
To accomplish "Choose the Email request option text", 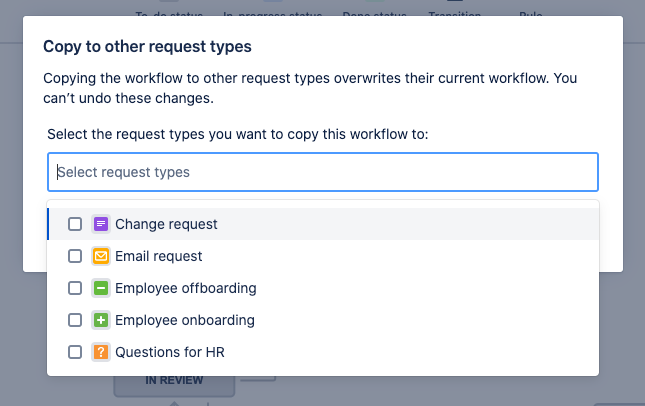I will (x=159, y=256).
